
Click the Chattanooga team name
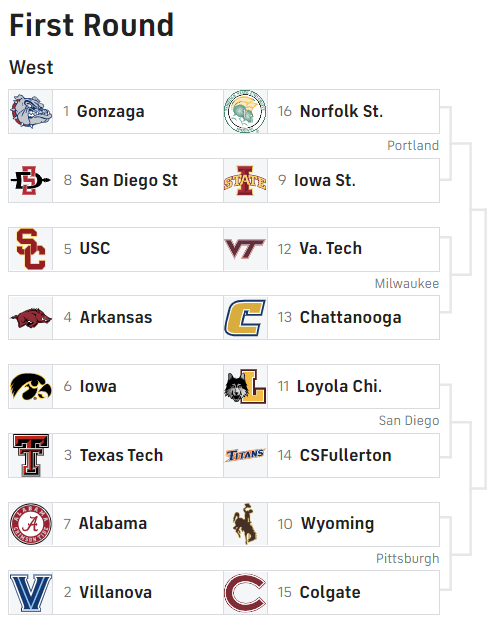click(x=350, y=318)
